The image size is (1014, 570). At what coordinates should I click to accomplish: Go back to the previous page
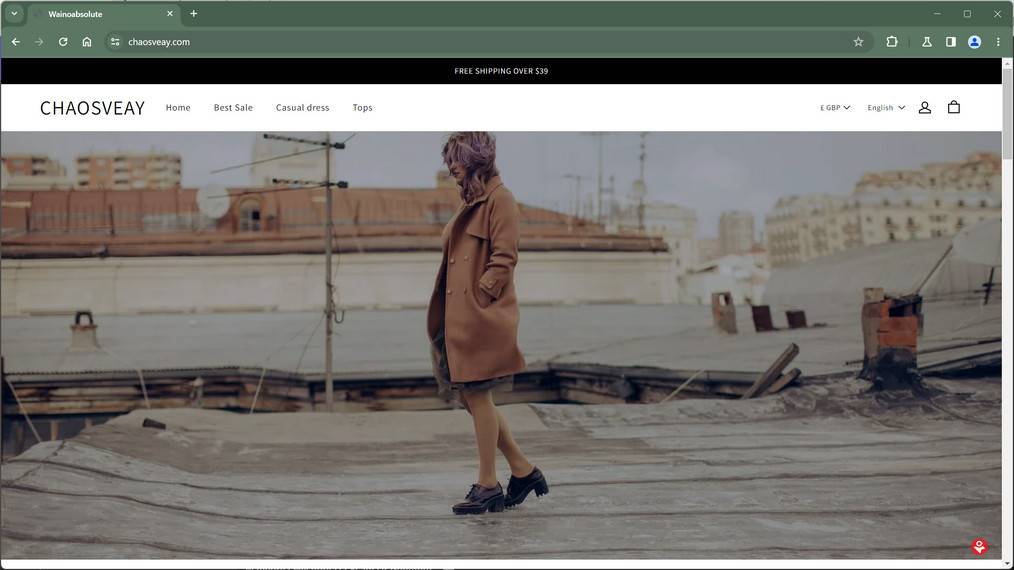coord(16,42)
